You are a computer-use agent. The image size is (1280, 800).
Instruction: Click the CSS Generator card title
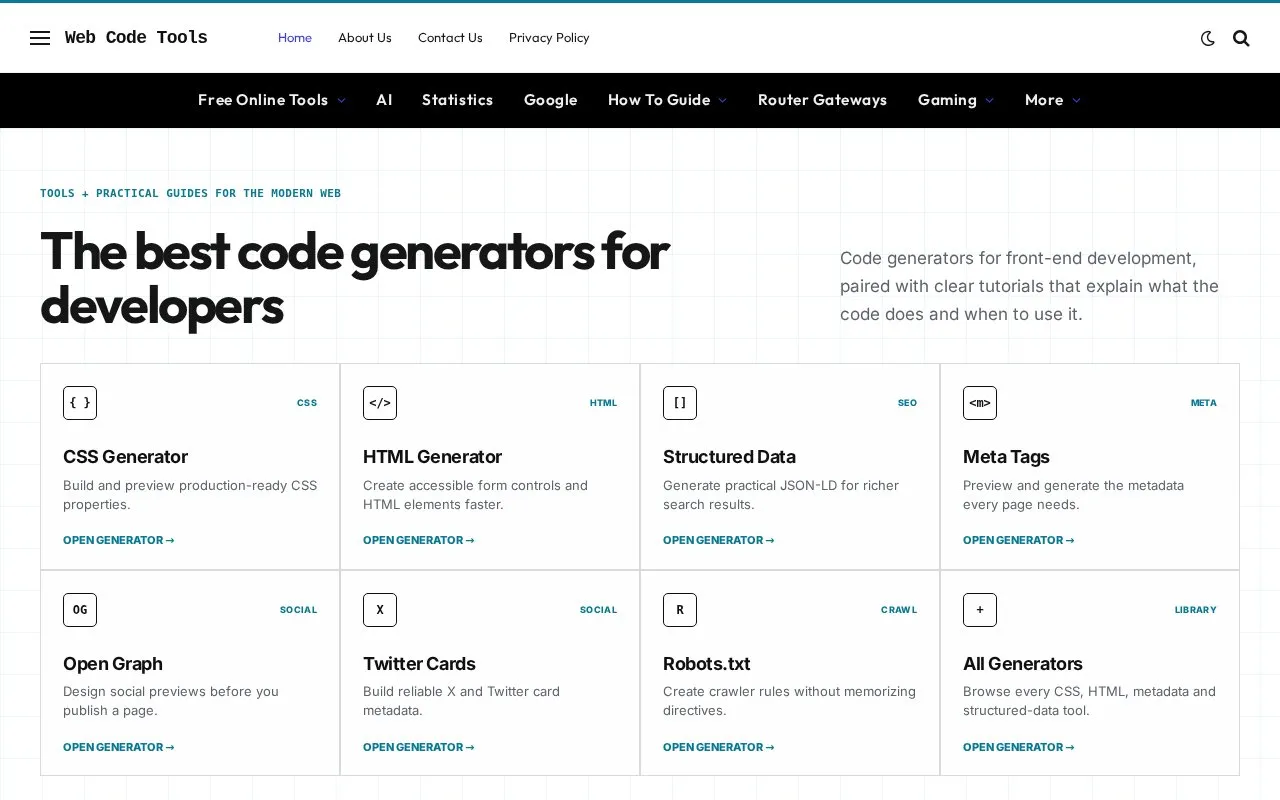point(125,457)
